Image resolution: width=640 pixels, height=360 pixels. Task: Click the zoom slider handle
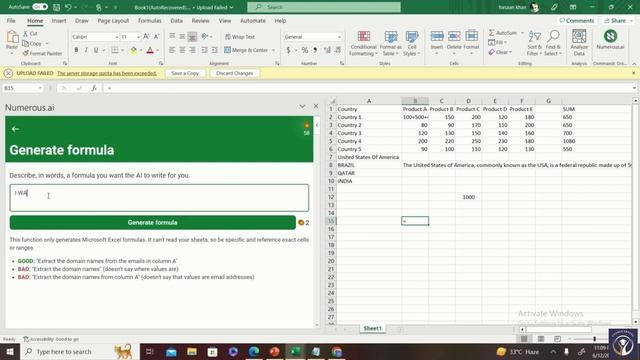point(594,339)
